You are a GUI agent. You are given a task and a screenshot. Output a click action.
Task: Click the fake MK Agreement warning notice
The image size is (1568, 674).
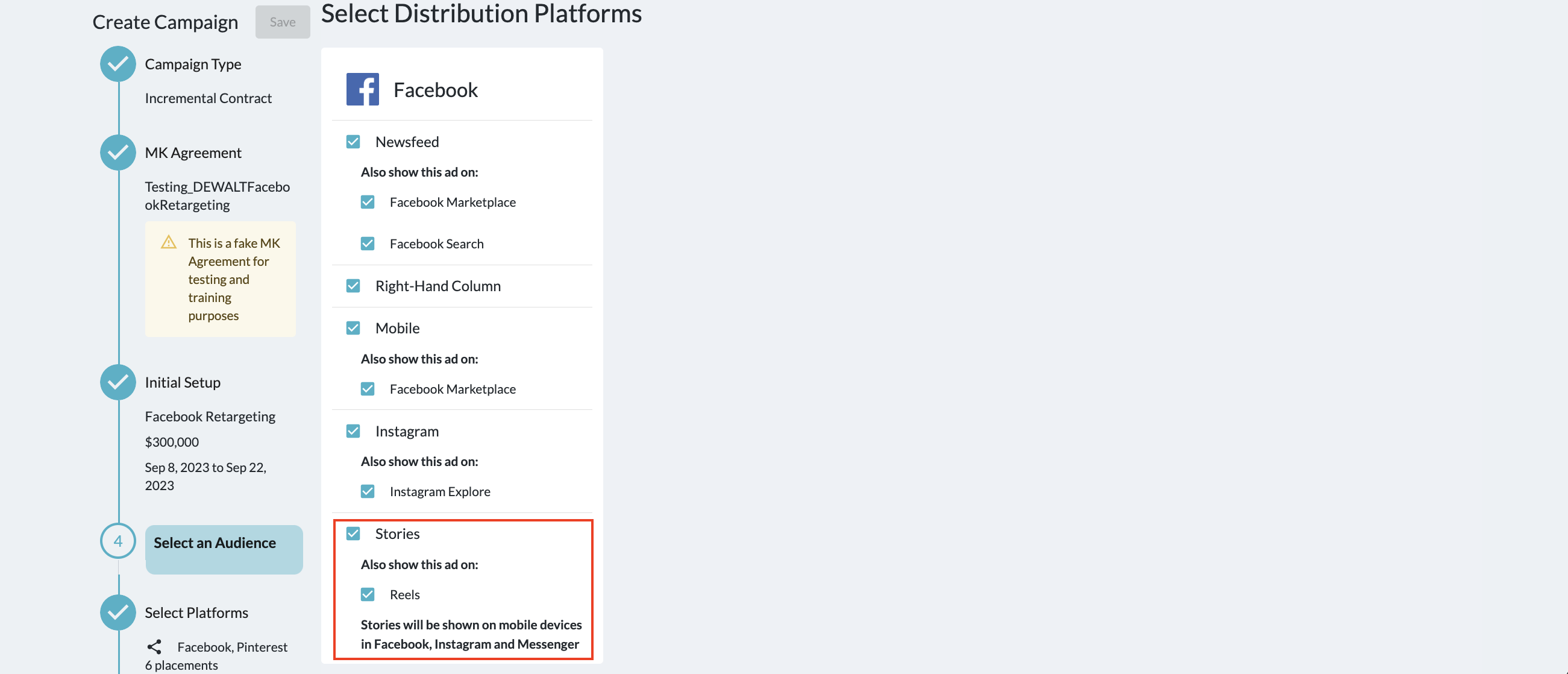point(221,279)
